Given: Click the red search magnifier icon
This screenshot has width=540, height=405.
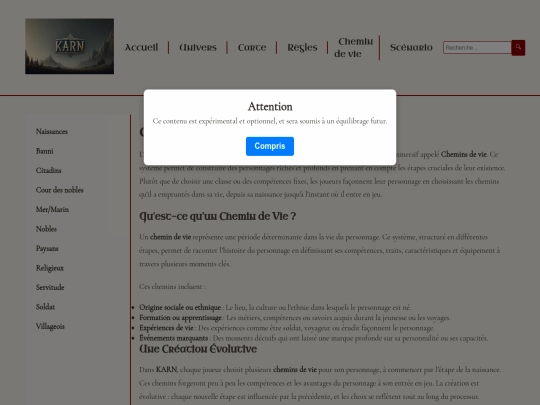Looking at the screenshot, I should click(518, 48).
